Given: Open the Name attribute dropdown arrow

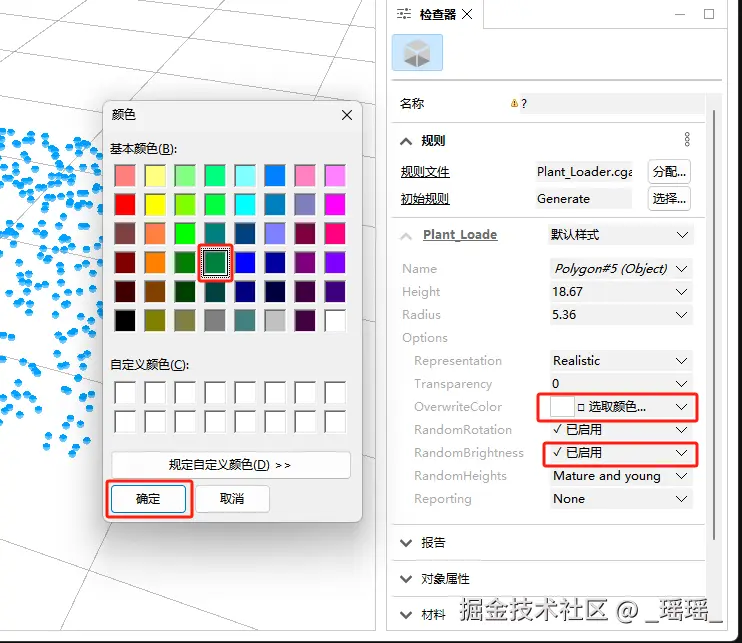Looking at the screenshot, I should click(x=681, y=269).
